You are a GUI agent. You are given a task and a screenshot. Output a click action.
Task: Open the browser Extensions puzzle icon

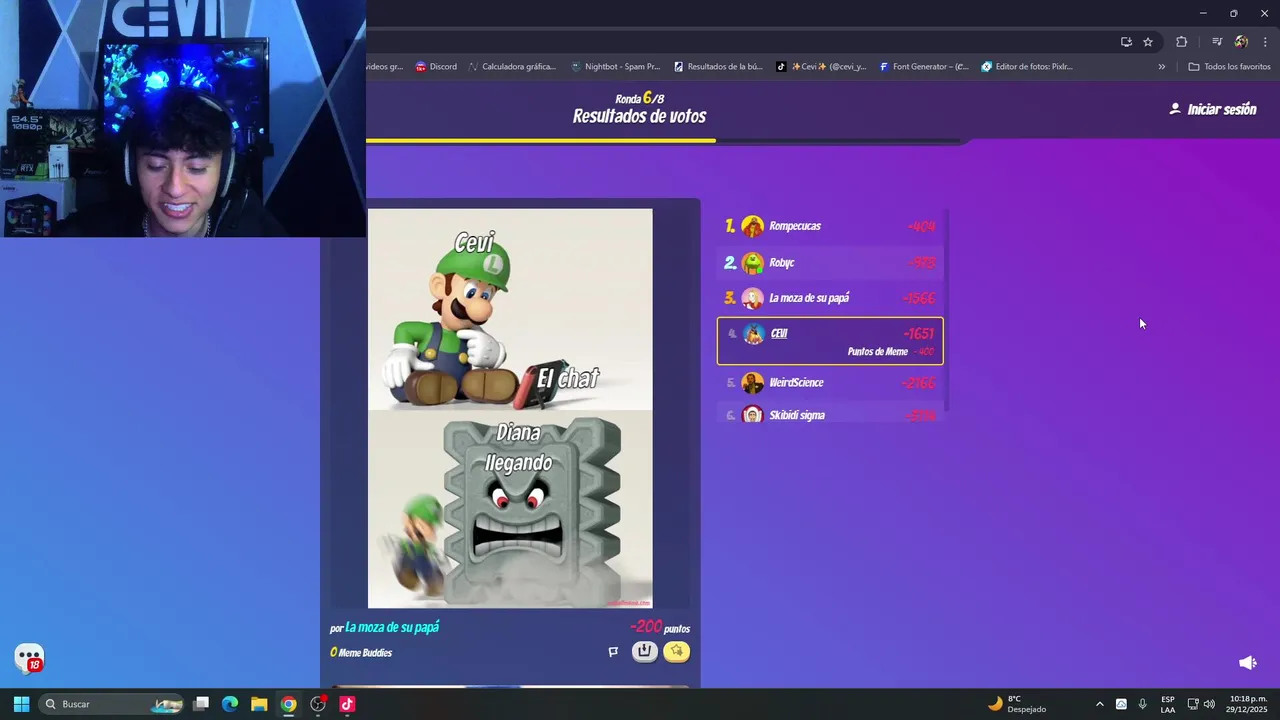point(1182,42)
